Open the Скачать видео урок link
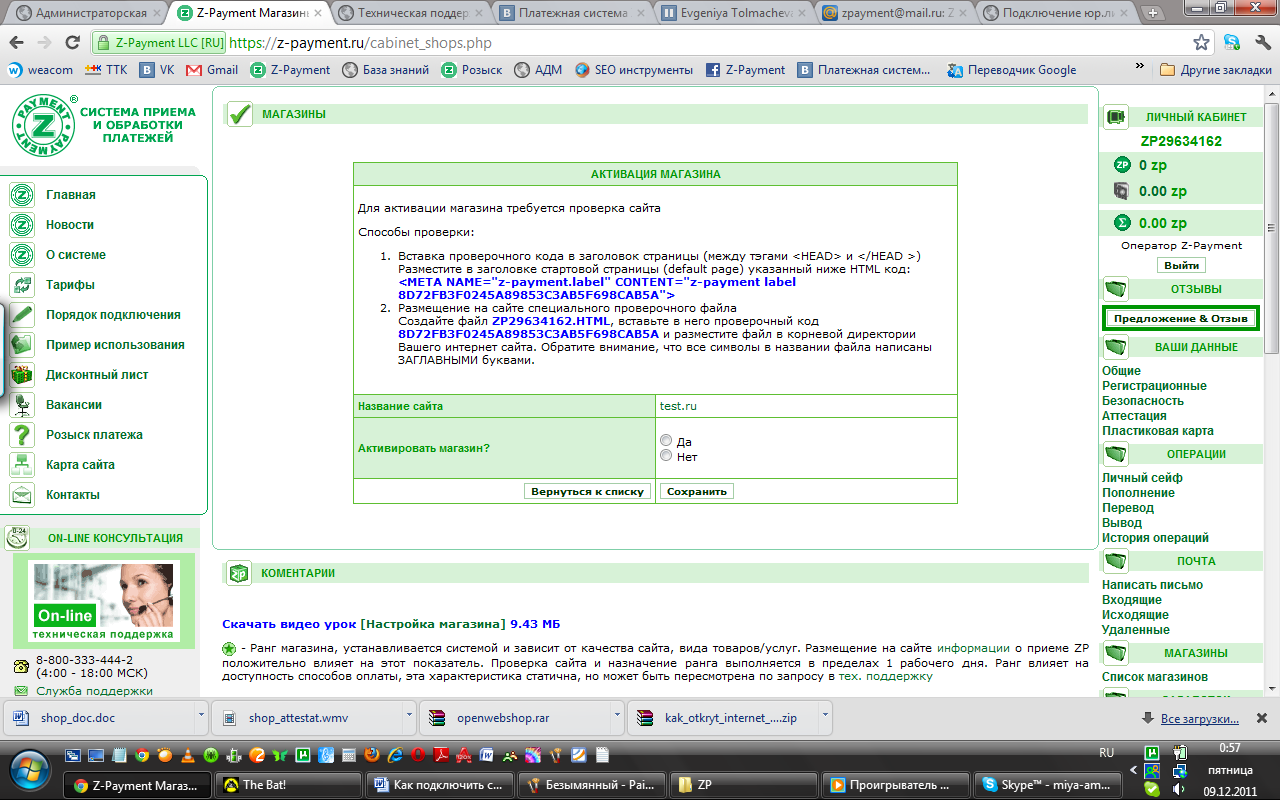1280x800 pixels. coord(391,624)
